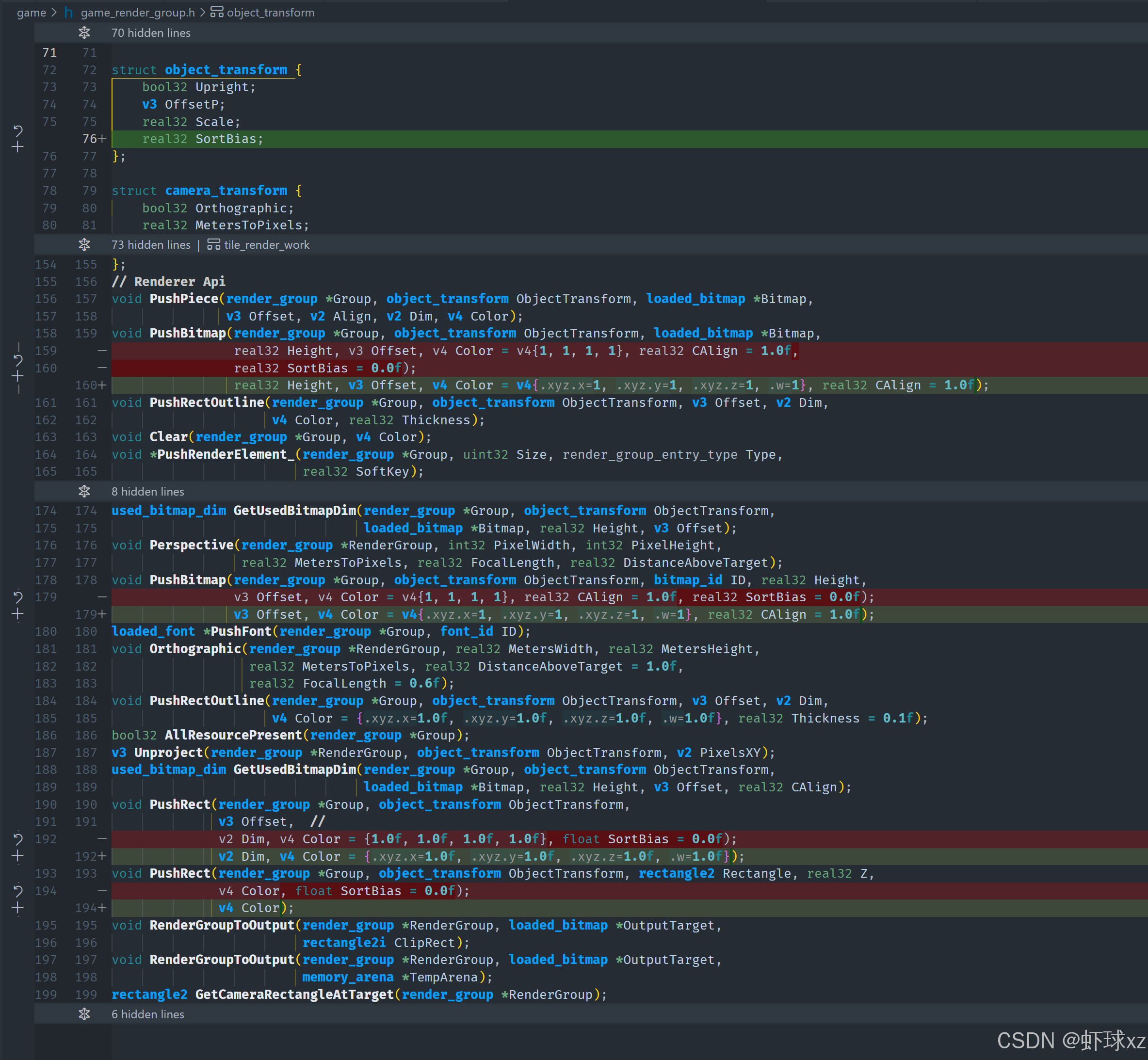Expand the 70 hidden lines region

(x=84, y=32)
